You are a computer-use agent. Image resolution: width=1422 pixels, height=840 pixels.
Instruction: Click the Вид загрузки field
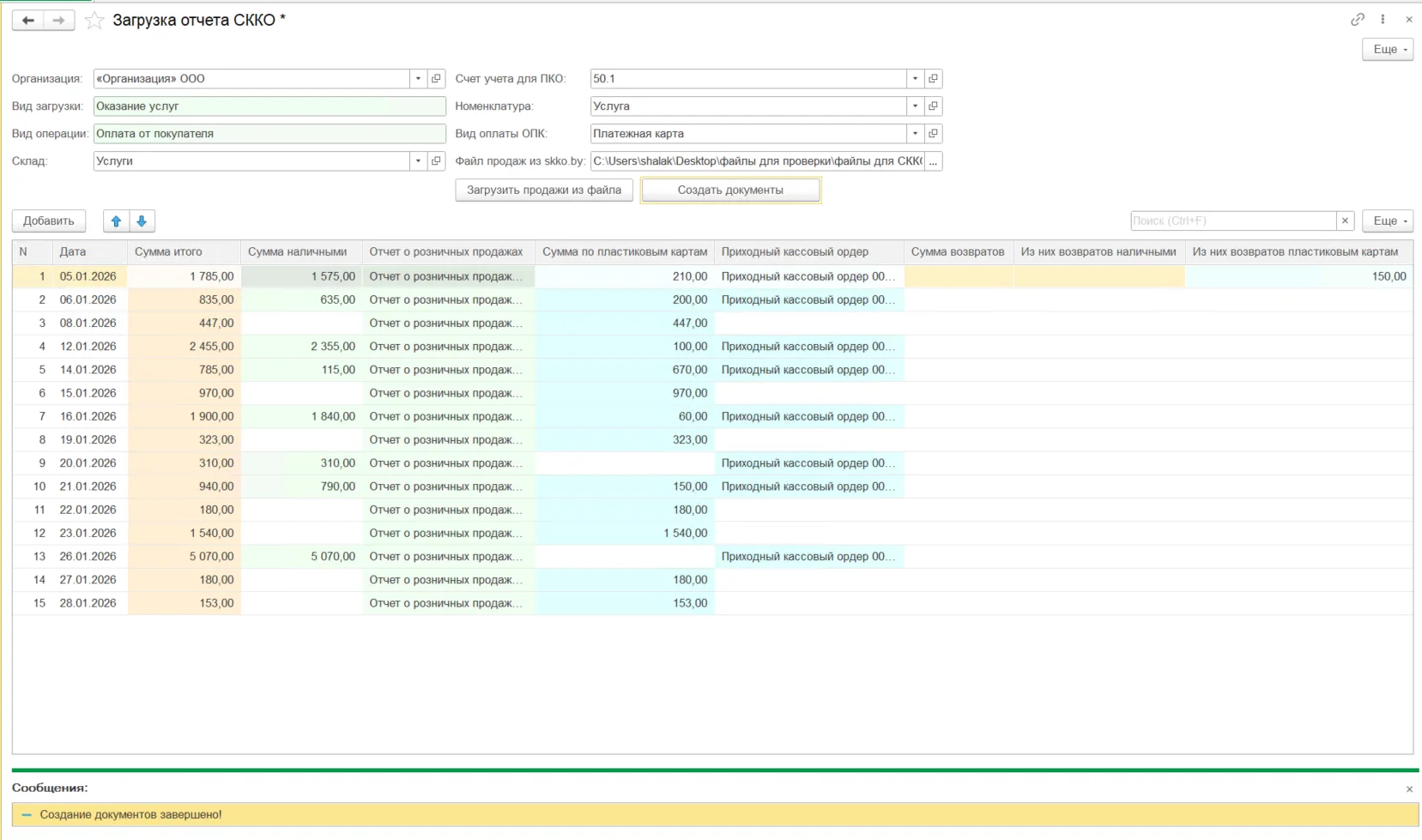tap(269, 106)
